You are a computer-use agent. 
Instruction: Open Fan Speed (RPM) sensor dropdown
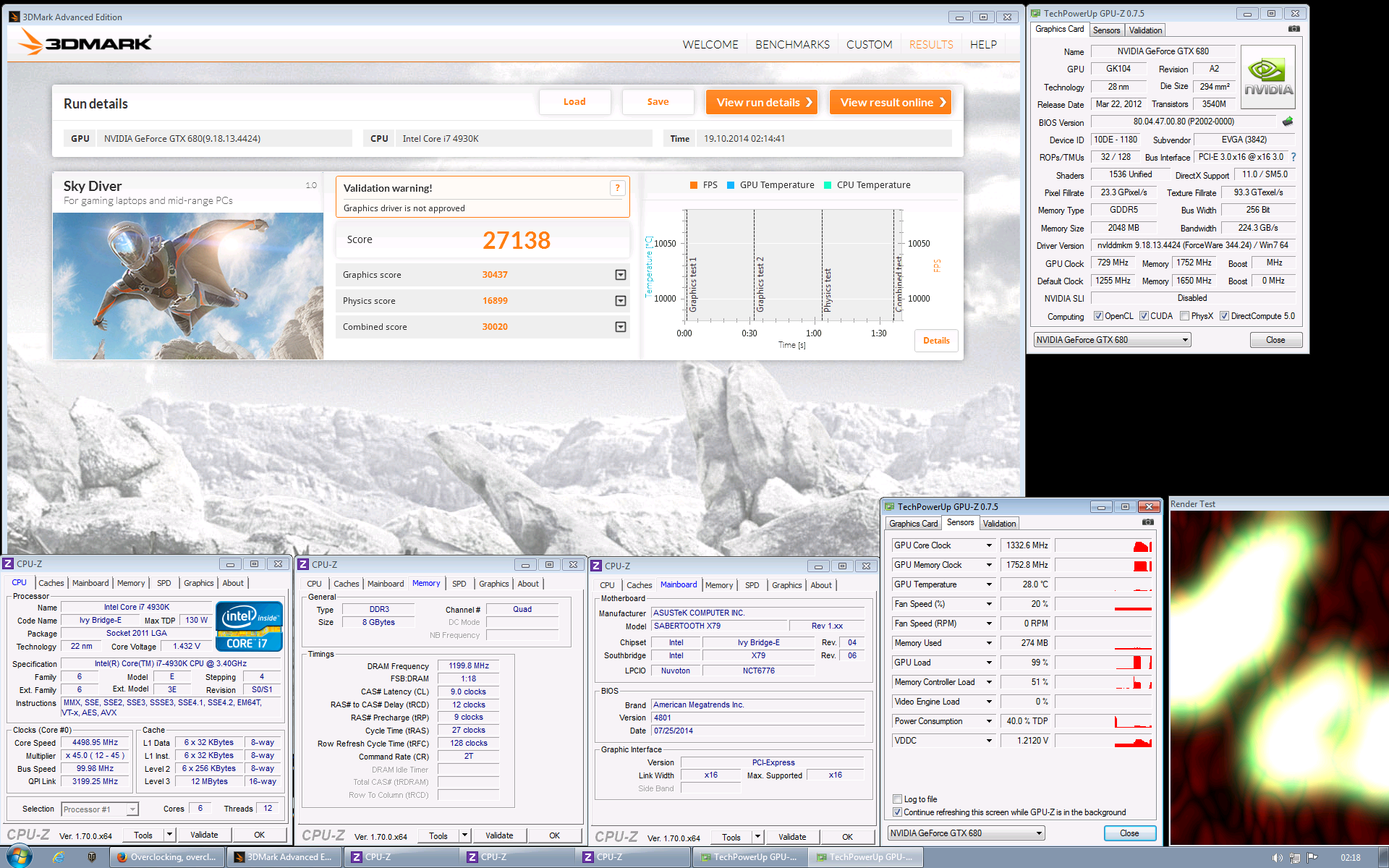[x=989, y=624]
